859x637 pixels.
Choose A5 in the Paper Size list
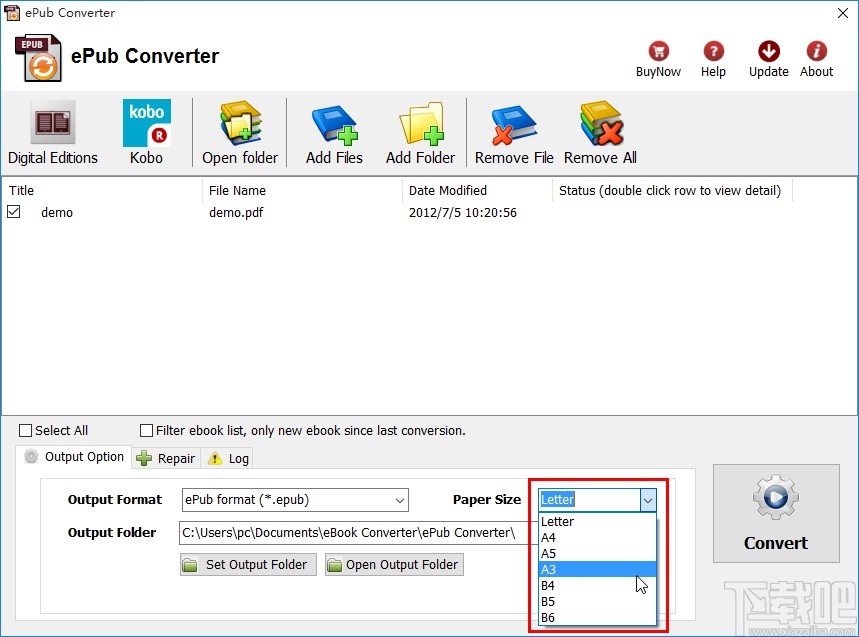click(x=597, y=553)
